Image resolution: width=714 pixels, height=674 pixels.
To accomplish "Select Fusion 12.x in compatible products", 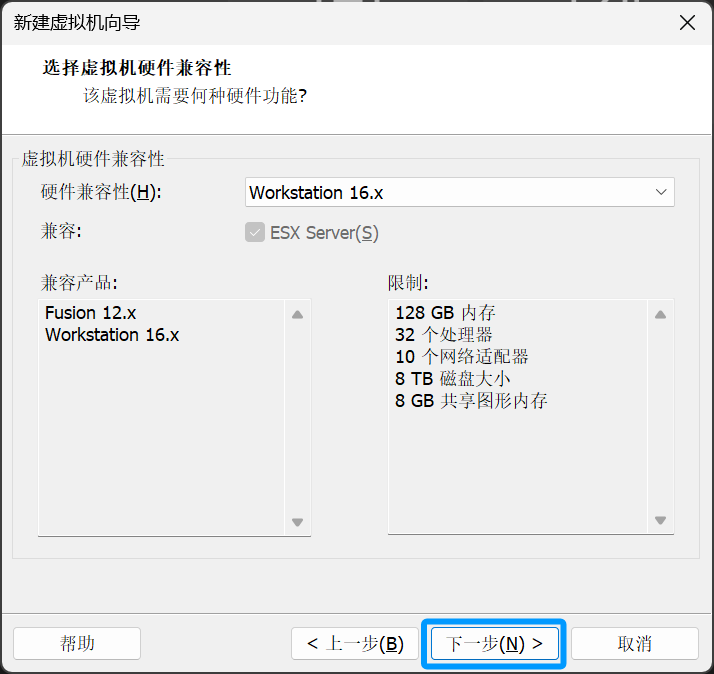I will pos(91,313).
